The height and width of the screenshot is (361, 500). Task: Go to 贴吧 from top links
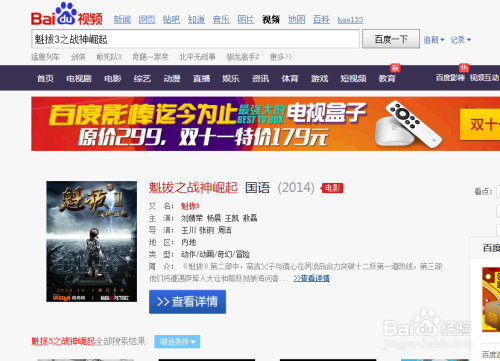171,20
